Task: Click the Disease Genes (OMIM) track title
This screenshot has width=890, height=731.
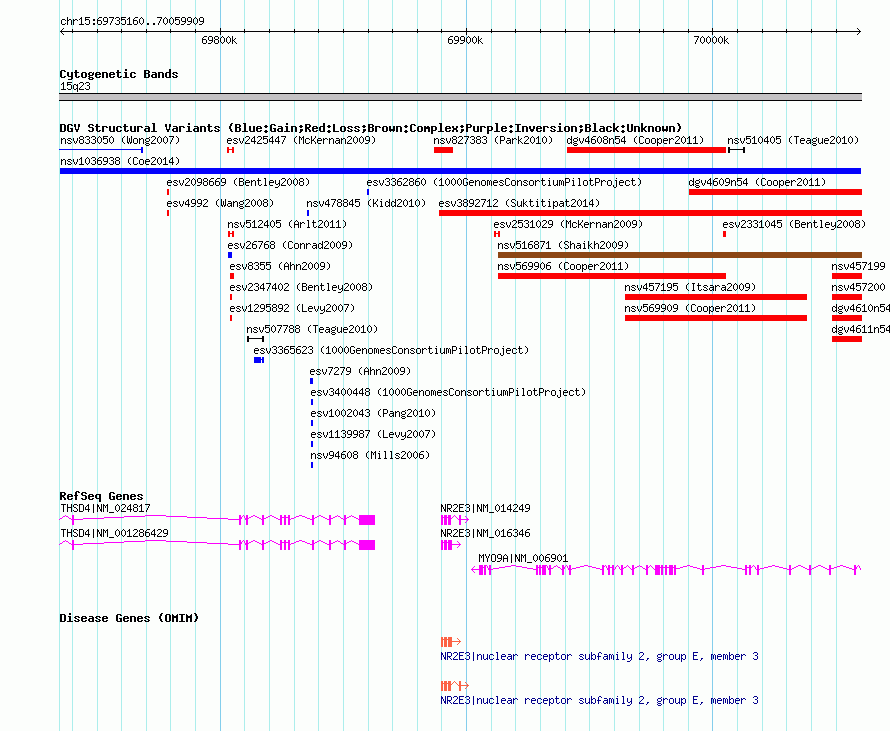Action: click(129, 618)
